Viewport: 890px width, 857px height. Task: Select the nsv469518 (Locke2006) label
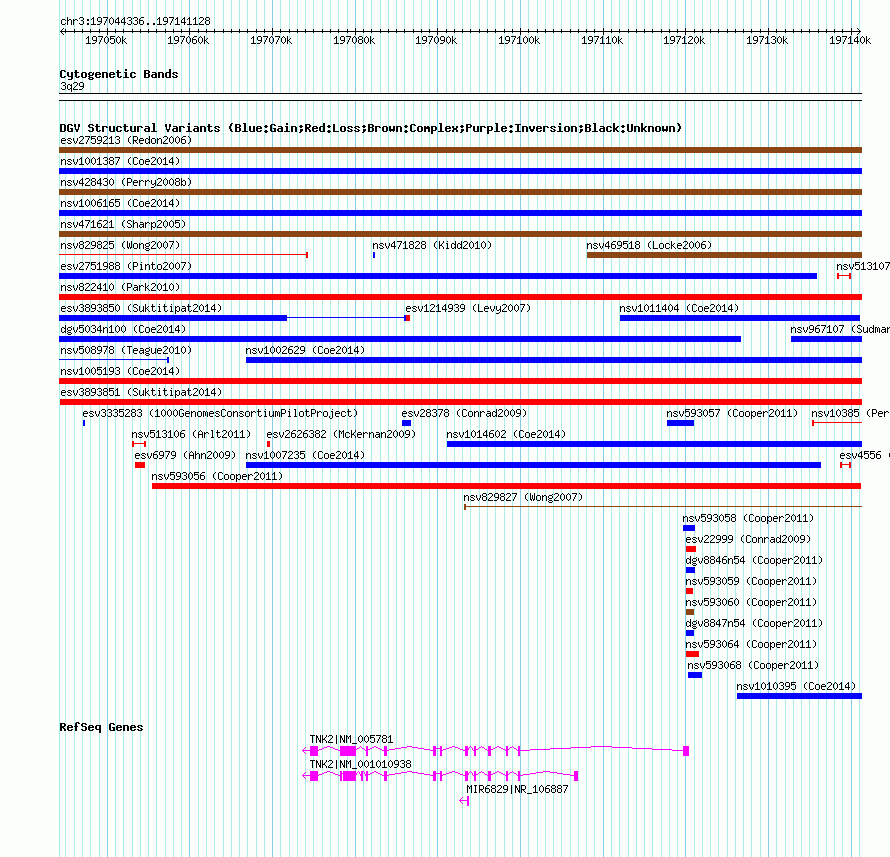[x=649, y=245]
